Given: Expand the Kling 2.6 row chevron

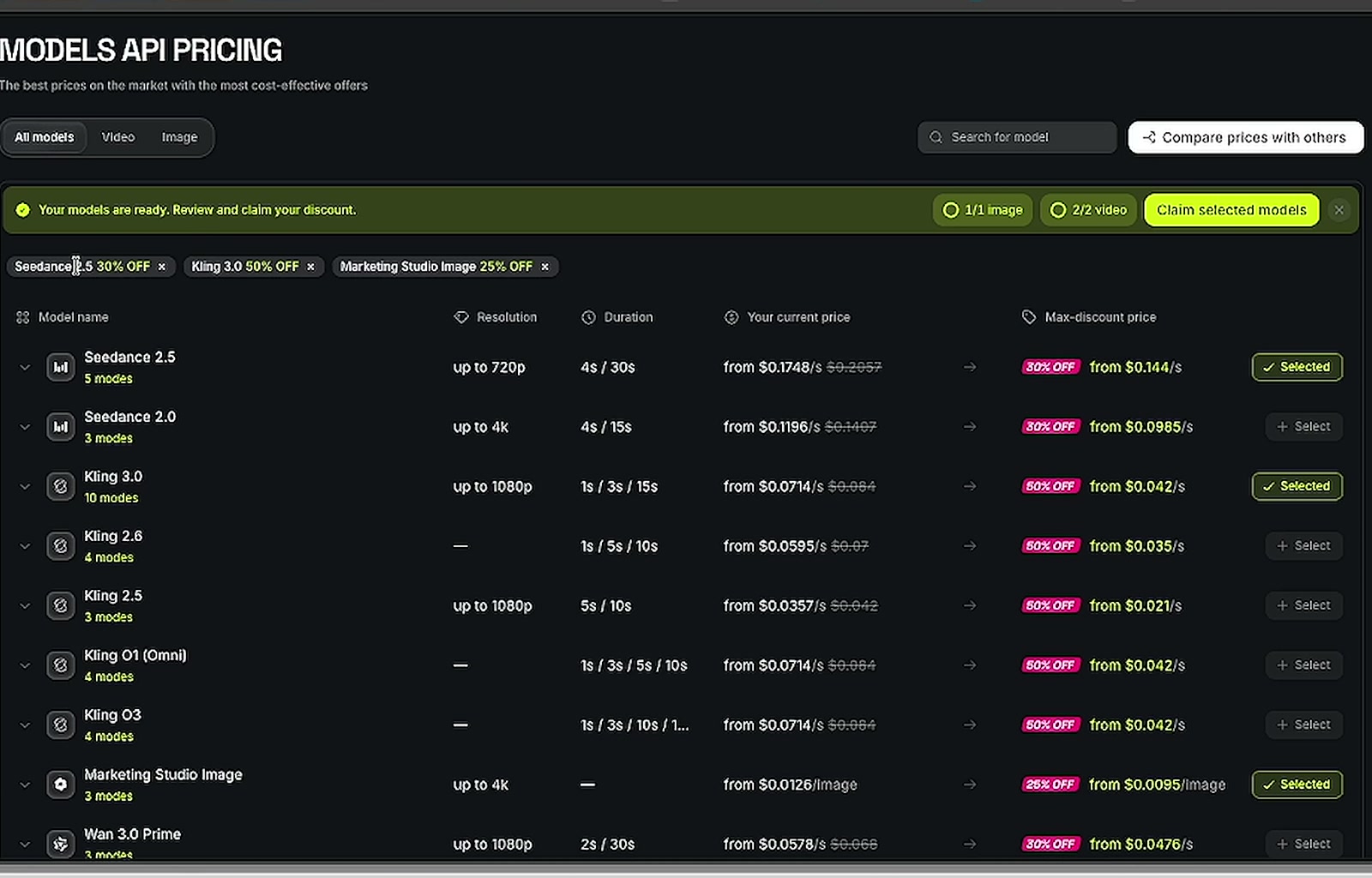Looking at the screenshot, I should (25, 546).
